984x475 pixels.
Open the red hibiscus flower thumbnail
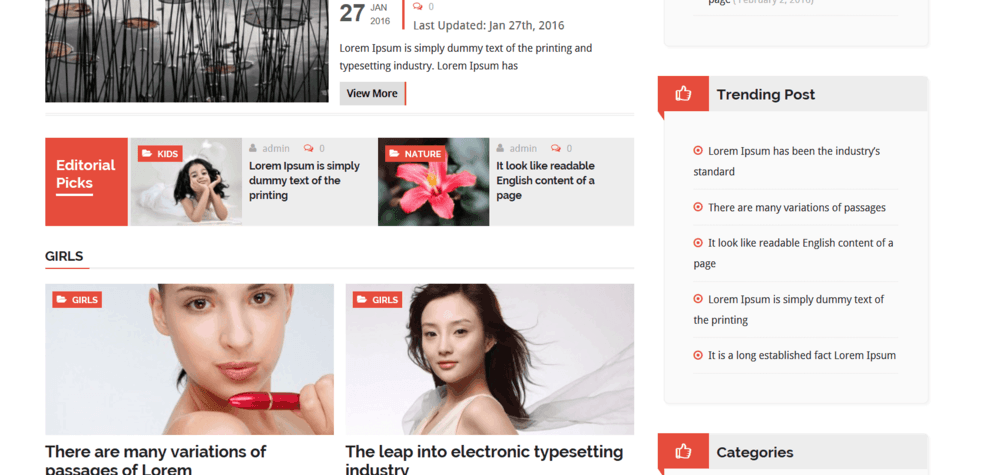(434, 182)
